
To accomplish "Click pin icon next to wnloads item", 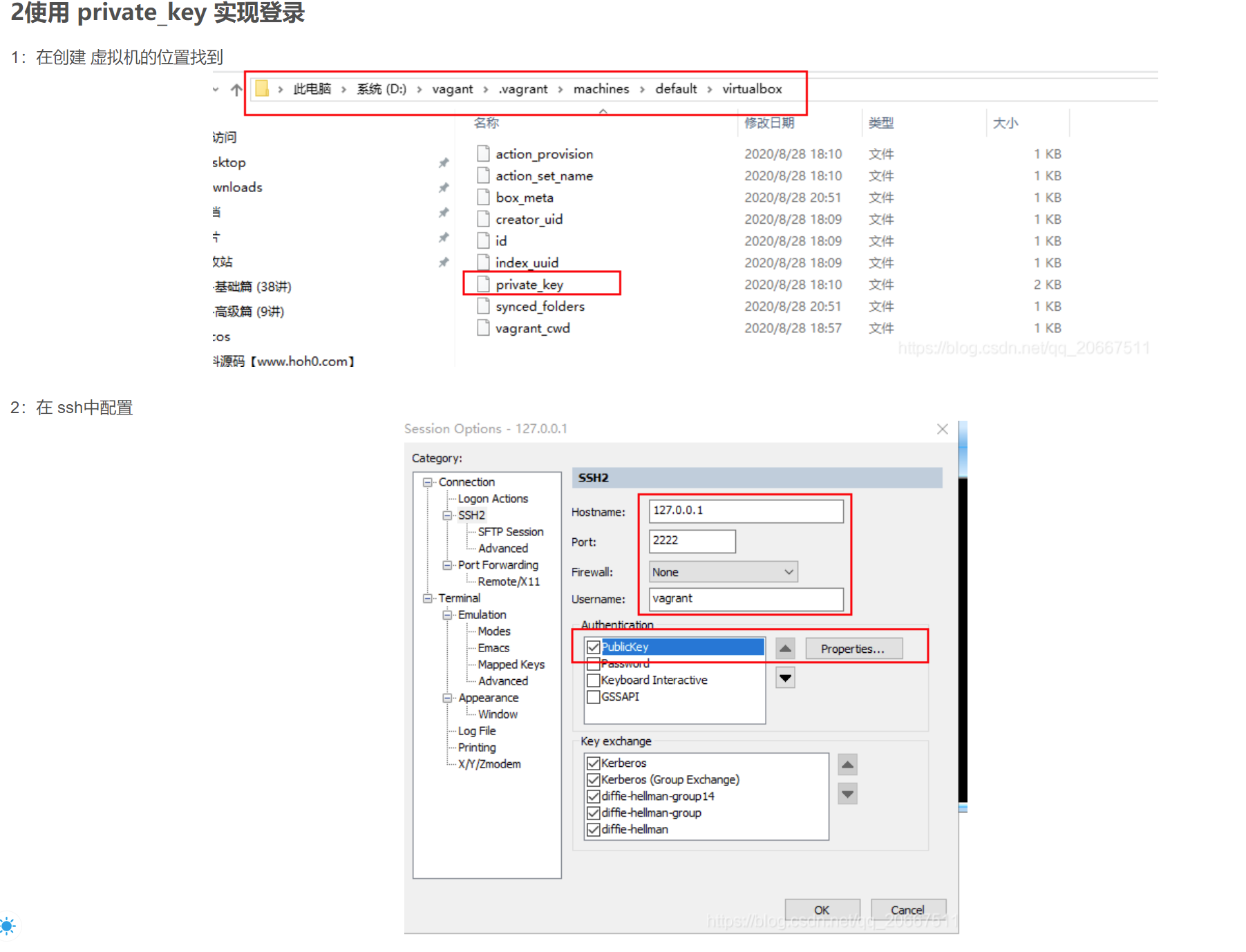I will 444,188.
